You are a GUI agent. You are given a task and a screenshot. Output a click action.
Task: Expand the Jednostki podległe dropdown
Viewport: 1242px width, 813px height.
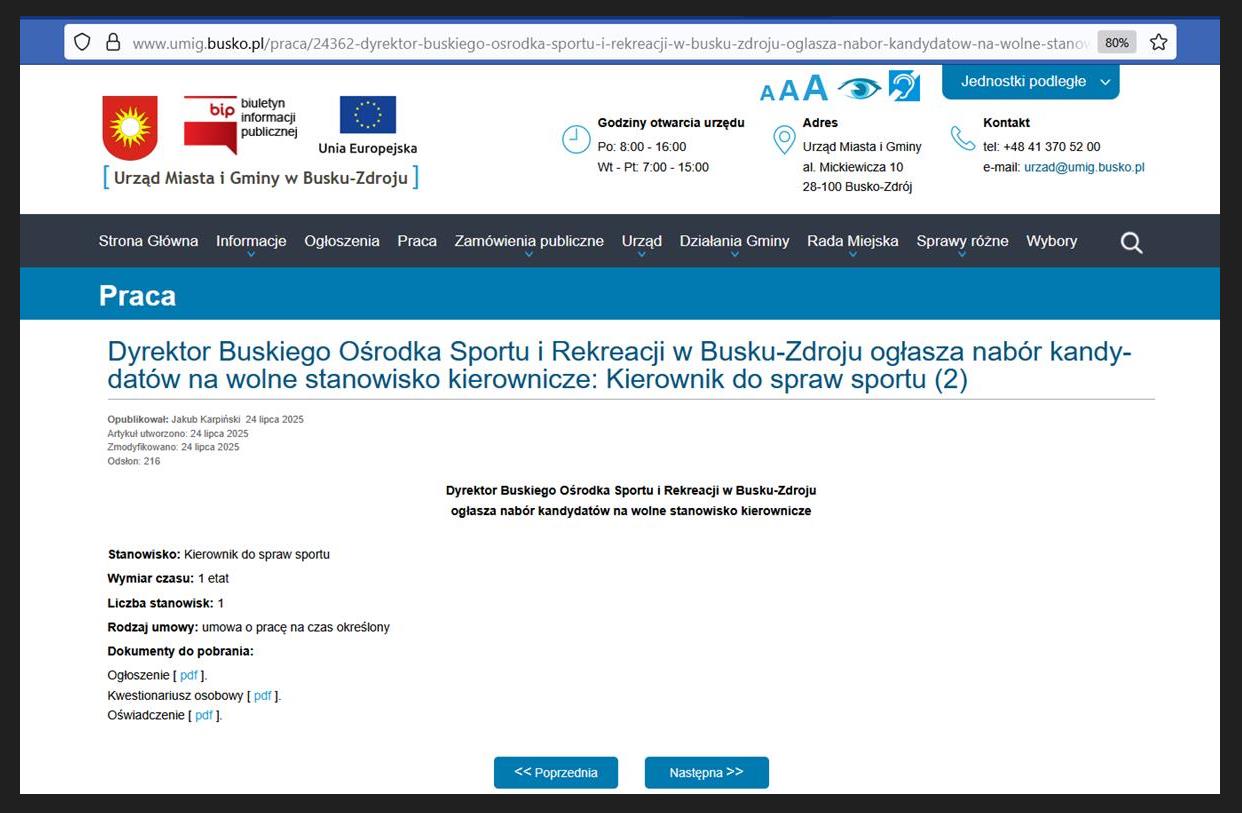point(1030,82)
